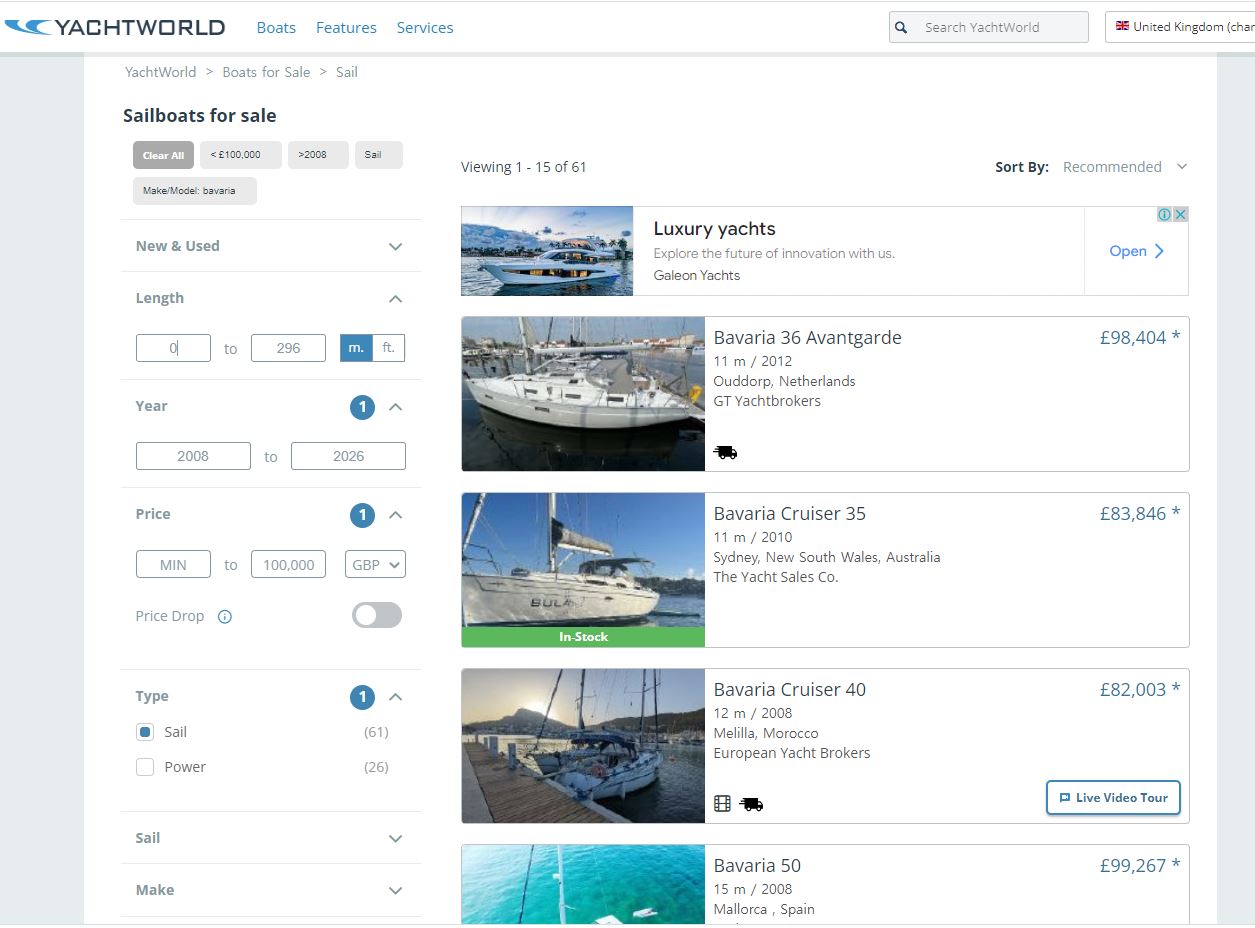This screenshot has width=1255, height=928.
Task: Remove the Sail filter chip
Action: click(378, 155)
